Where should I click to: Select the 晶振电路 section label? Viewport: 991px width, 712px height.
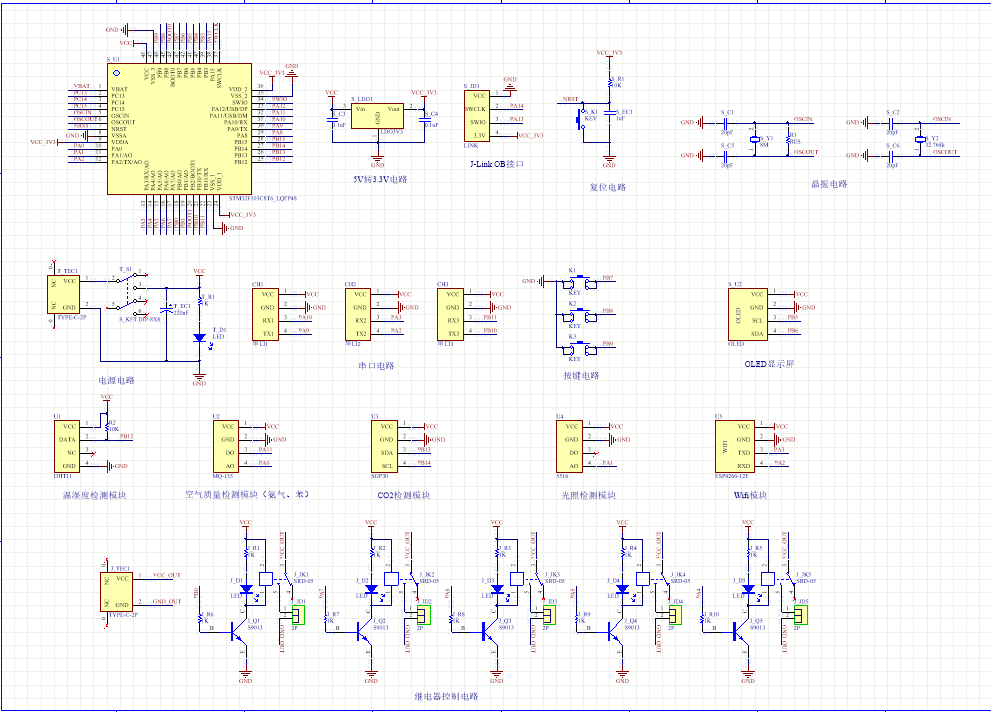(829, 184)
